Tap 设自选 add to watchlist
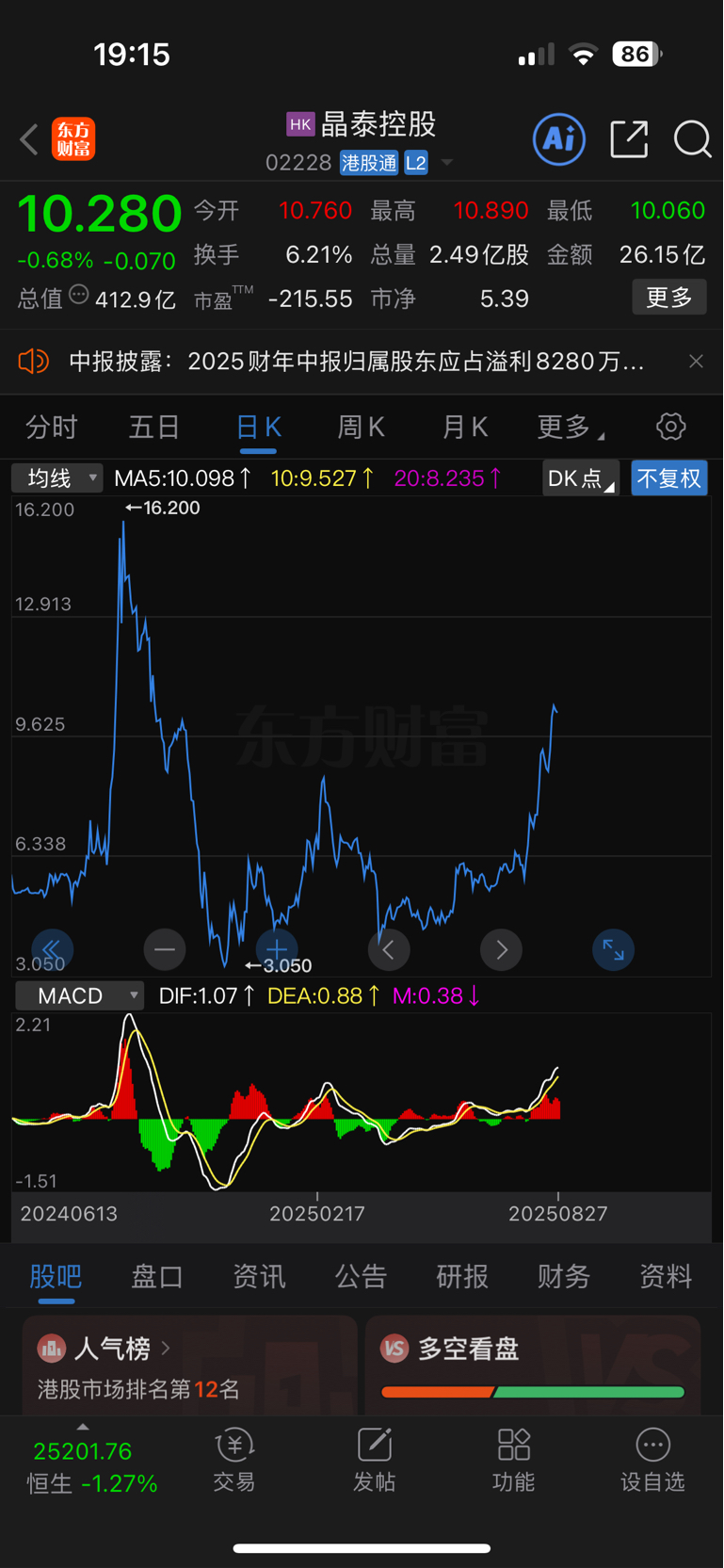 [652, 1461]
